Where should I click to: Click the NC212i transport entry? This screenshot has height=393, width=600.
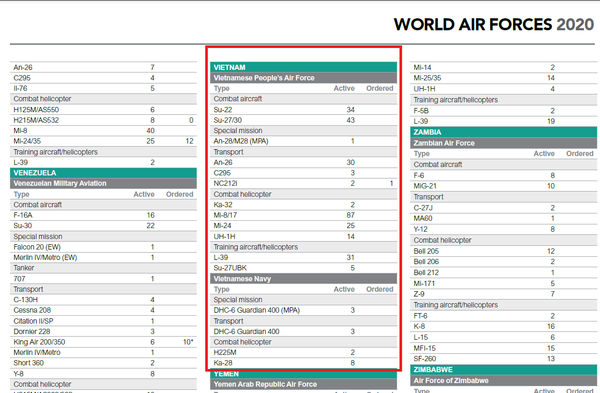[303, 183]
